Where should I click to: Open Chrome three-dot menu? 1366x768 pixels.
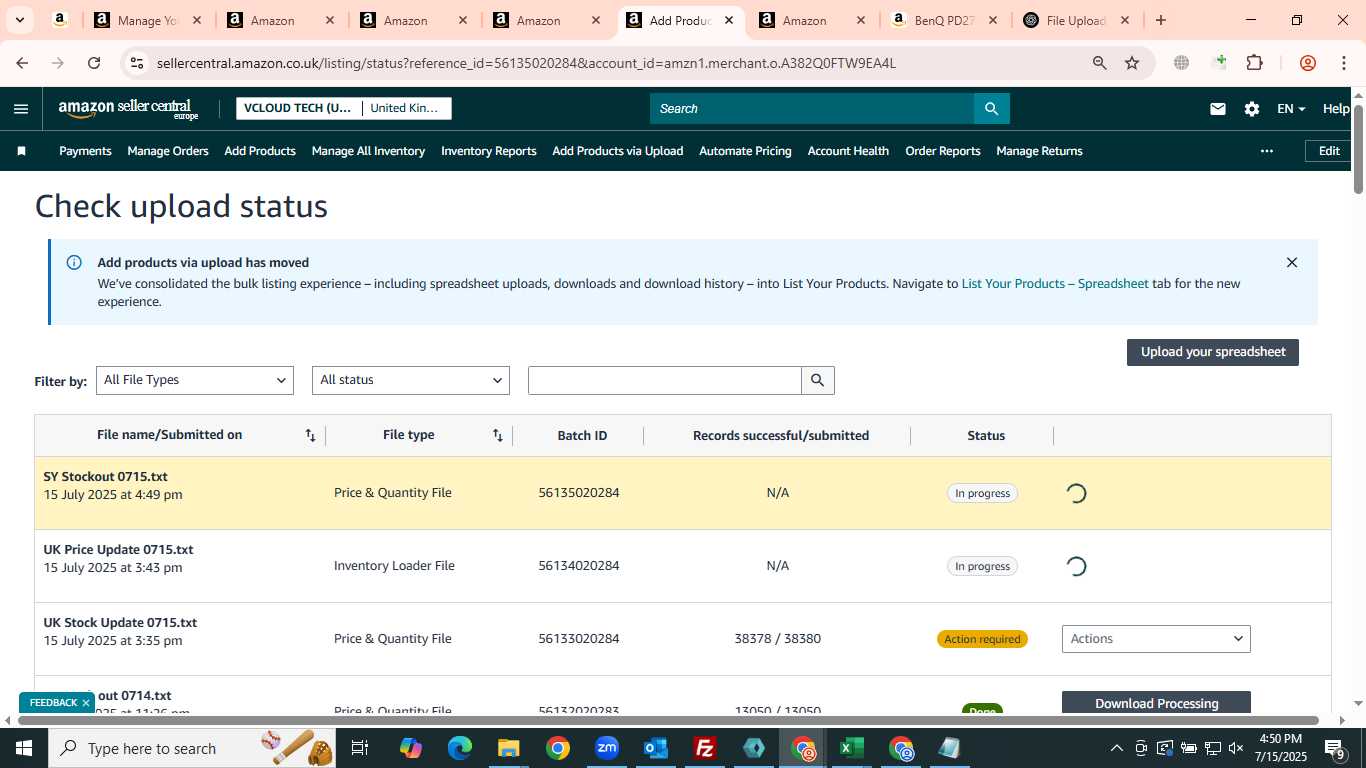1343,63
